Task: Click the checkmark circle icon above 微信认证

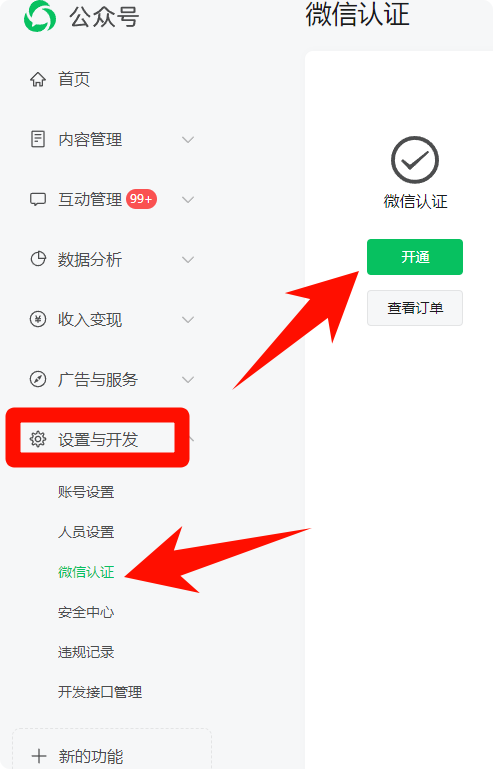Action: (415, 160)
